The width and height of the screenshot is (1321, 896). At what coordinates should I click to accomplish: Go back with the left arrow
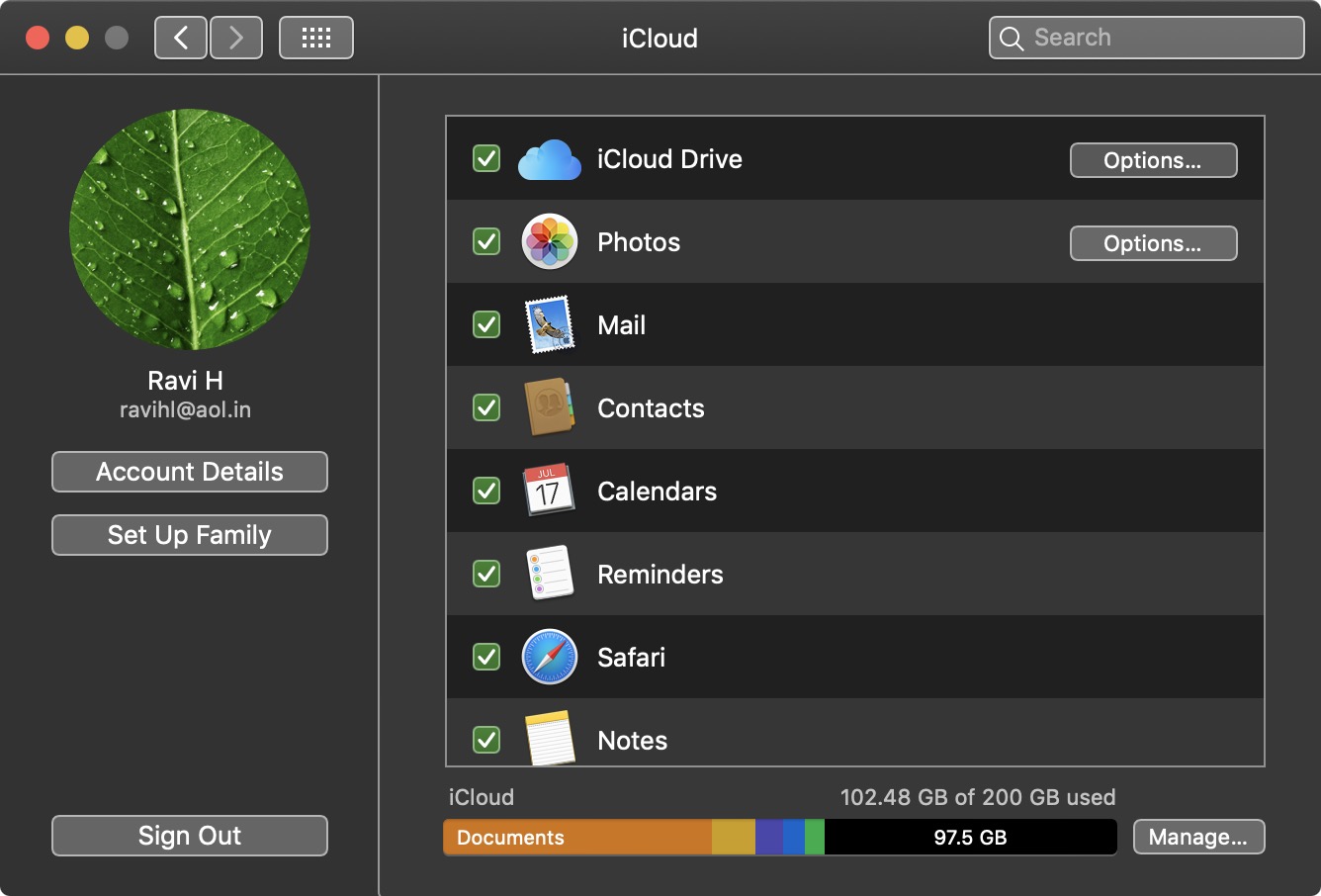pos(181,39)
